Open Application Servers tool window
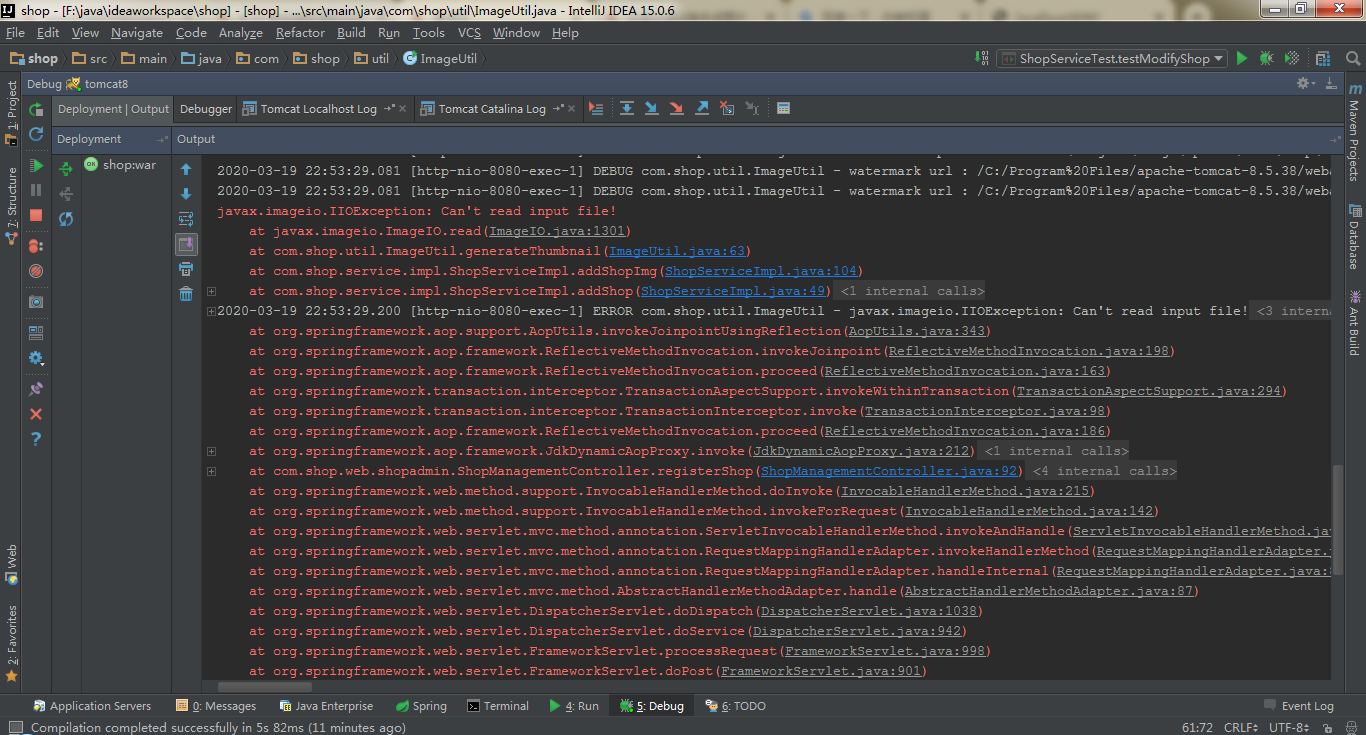 (92, 706)
